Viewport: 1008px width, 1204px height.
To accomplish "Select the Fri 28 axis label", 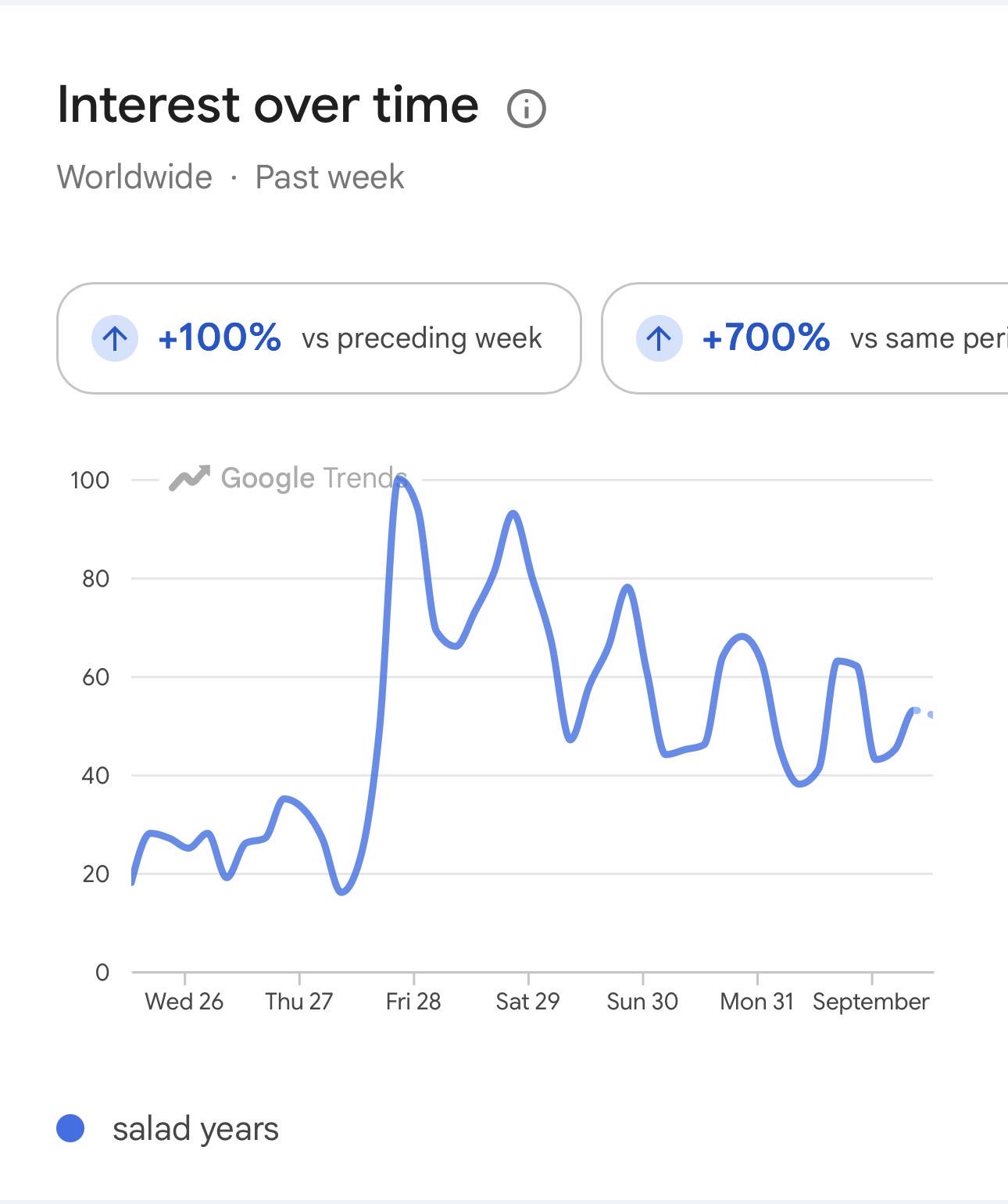I will click(x=413, y=1002).
